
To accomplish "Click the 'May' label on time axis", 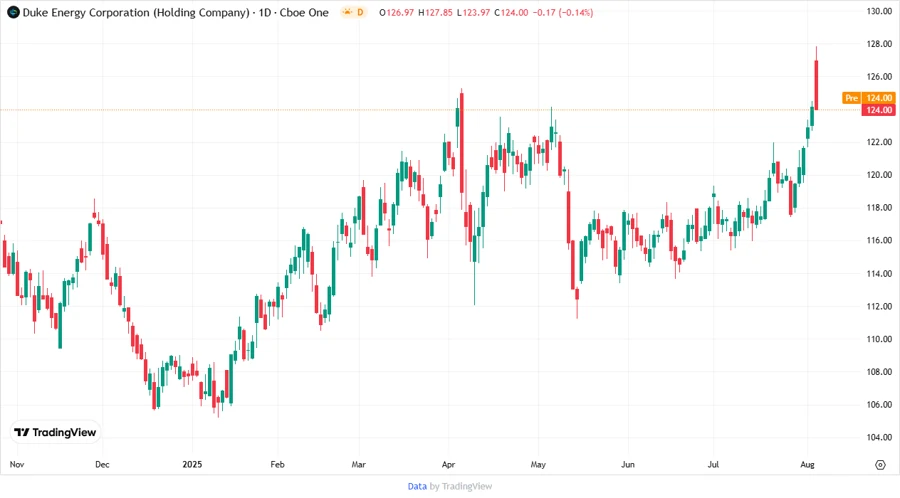I will [538, 464].
